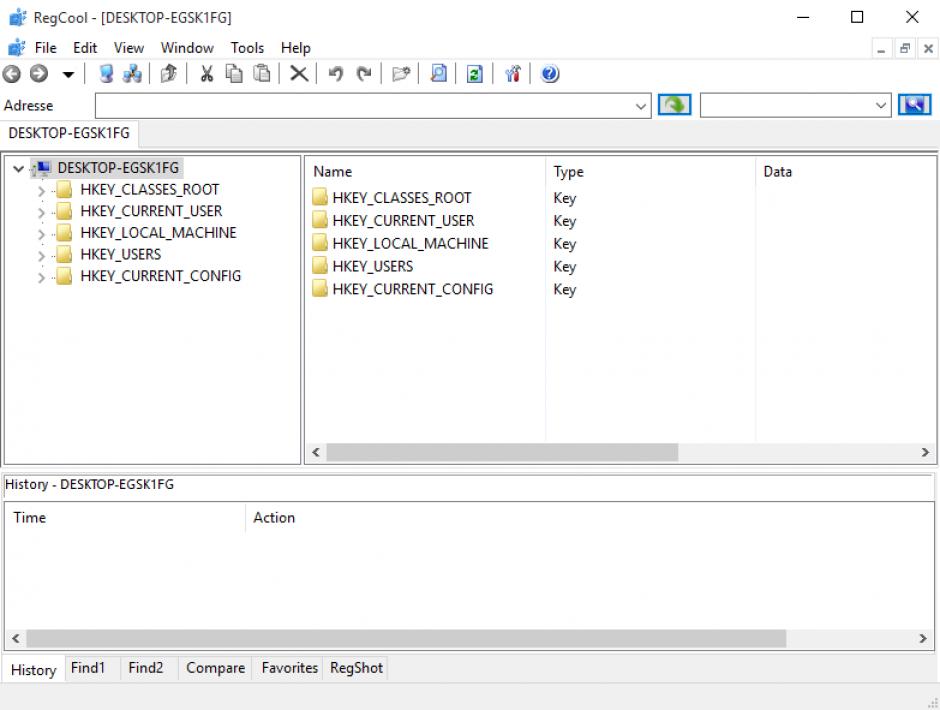Click the green Go address button
This screenshot has width=940, height=710.
[x=674, y=105]
